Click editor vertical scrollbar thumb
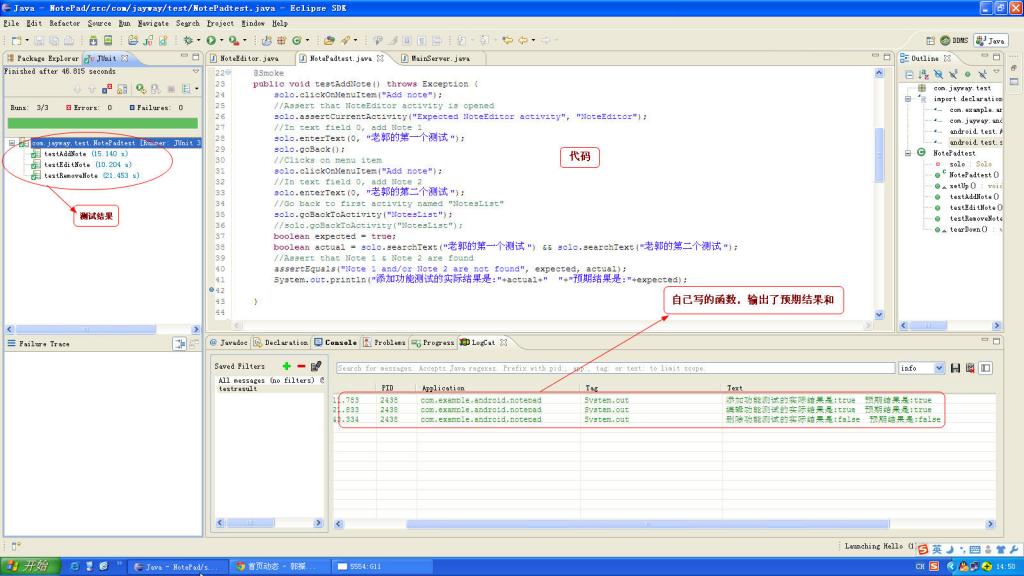 click(879, 155)
